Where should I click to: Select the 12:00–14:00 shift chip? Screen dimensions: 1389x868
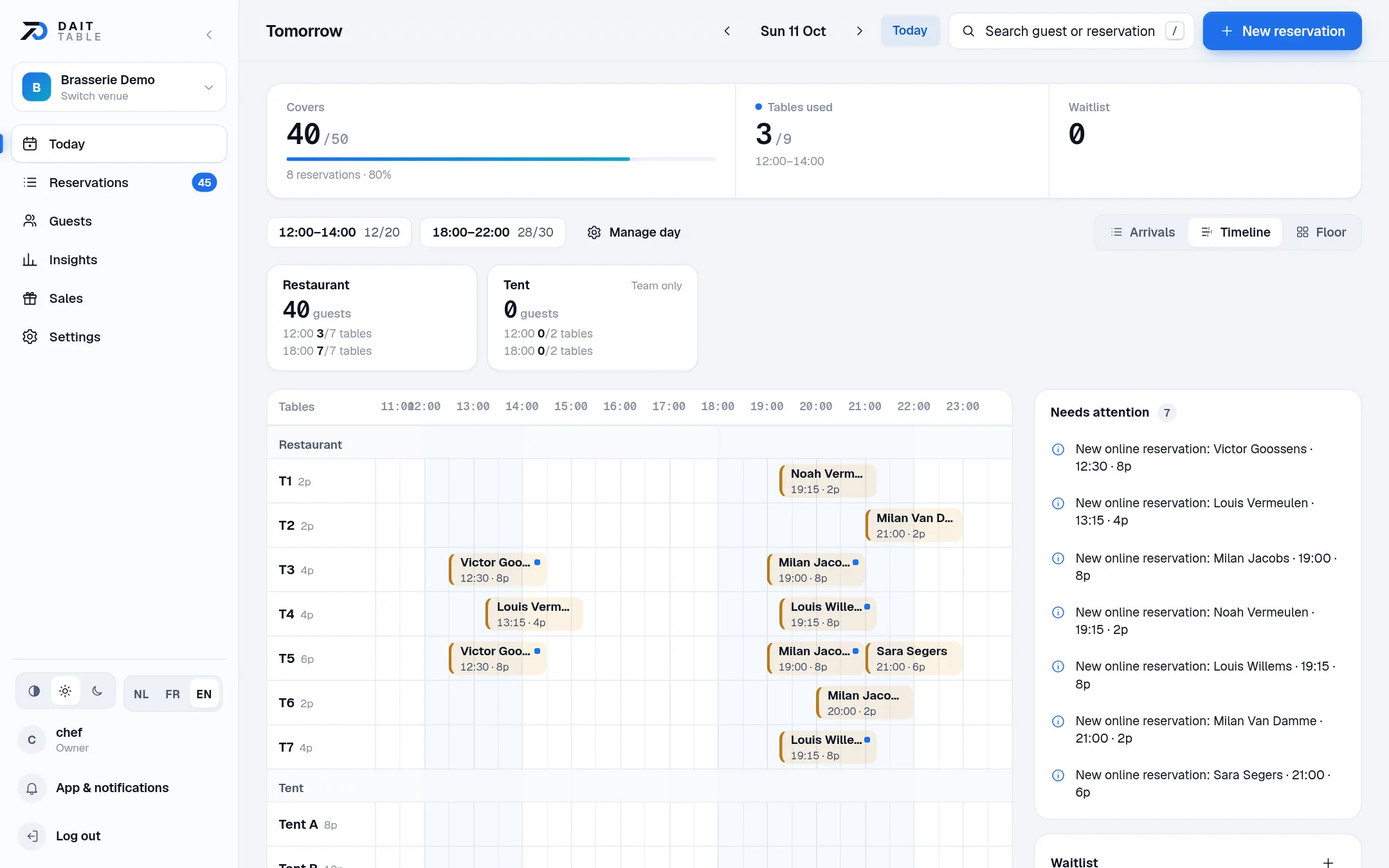(x=339, y=232)
